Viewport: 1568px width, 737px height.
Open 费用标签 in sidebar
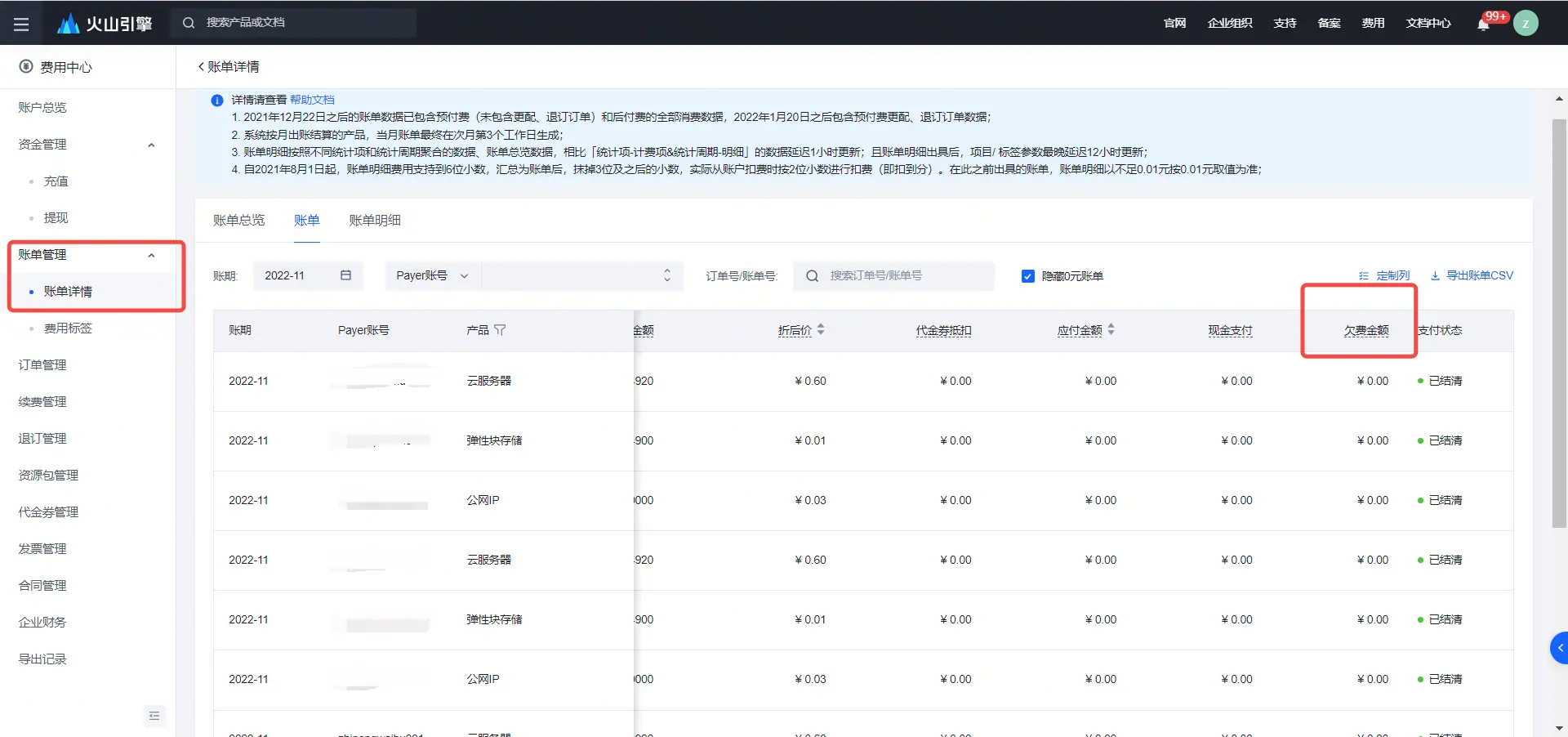(x=68, y=328)
